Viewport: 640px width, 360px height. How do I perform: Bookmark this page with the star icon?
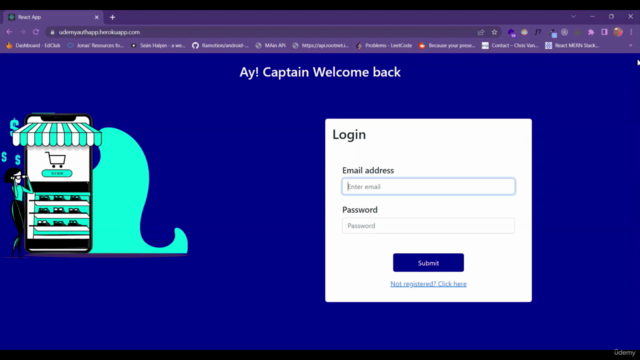pos(494,32)
